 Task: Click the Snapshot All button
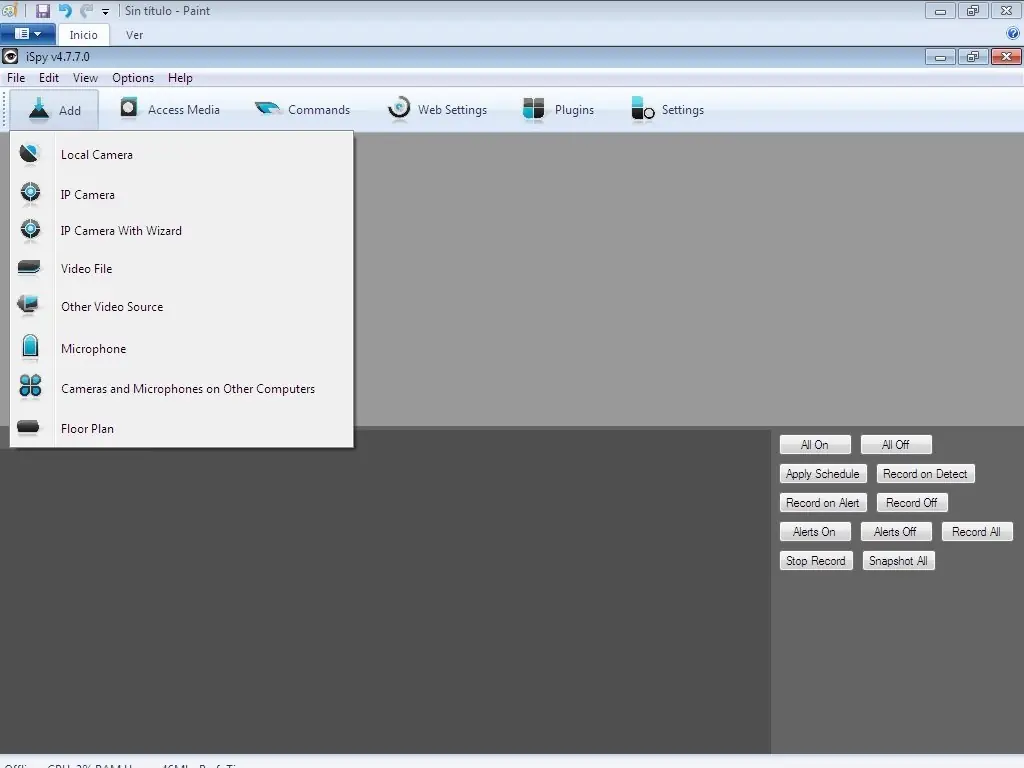[x=899, y=561]
